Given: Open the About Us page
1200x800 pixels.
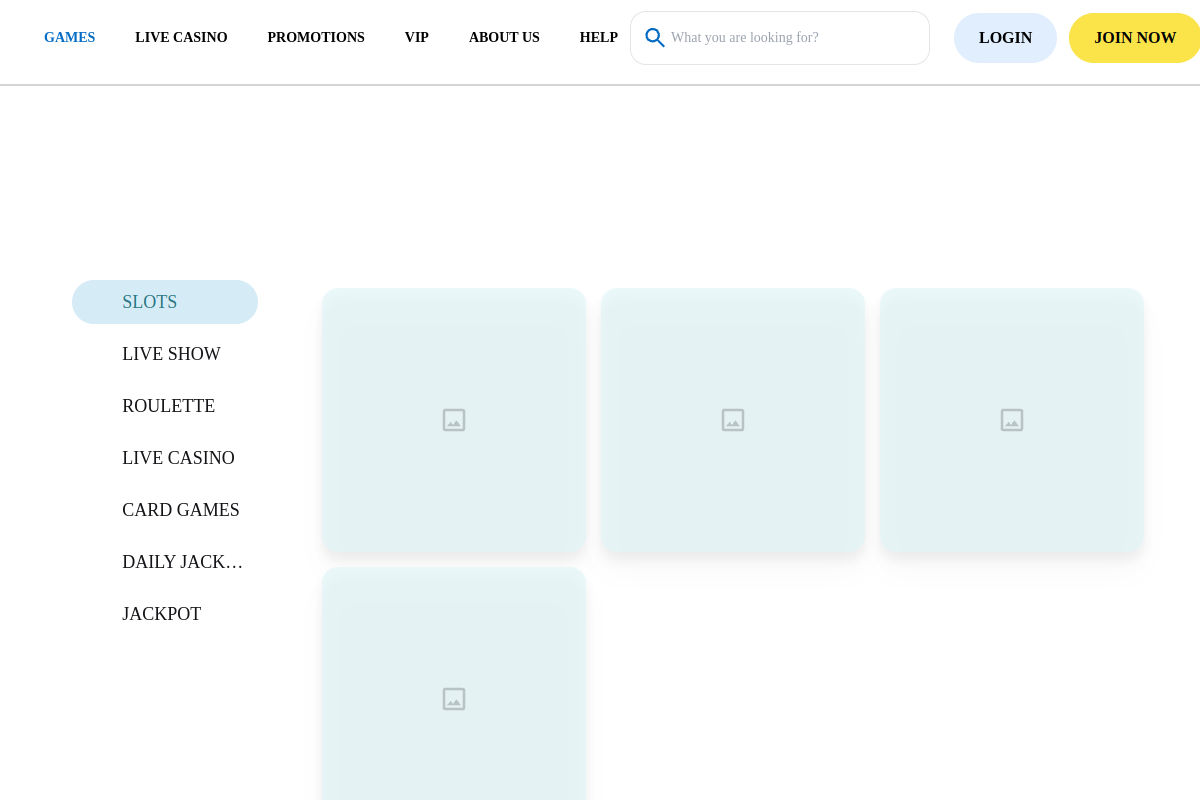Looking at the screenshot, I should coord(504,38).
